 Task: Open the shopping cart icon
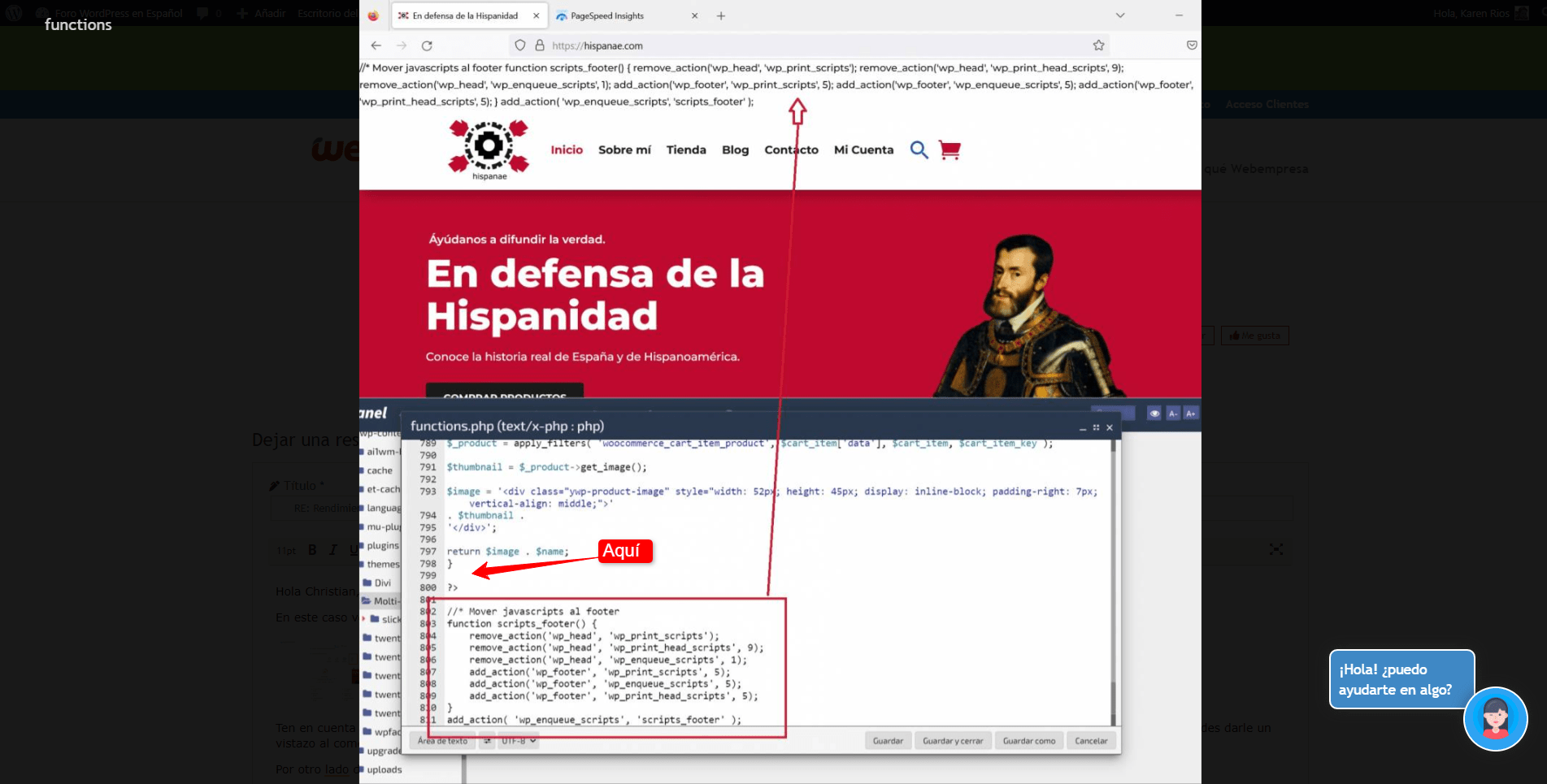pos(949,149)
